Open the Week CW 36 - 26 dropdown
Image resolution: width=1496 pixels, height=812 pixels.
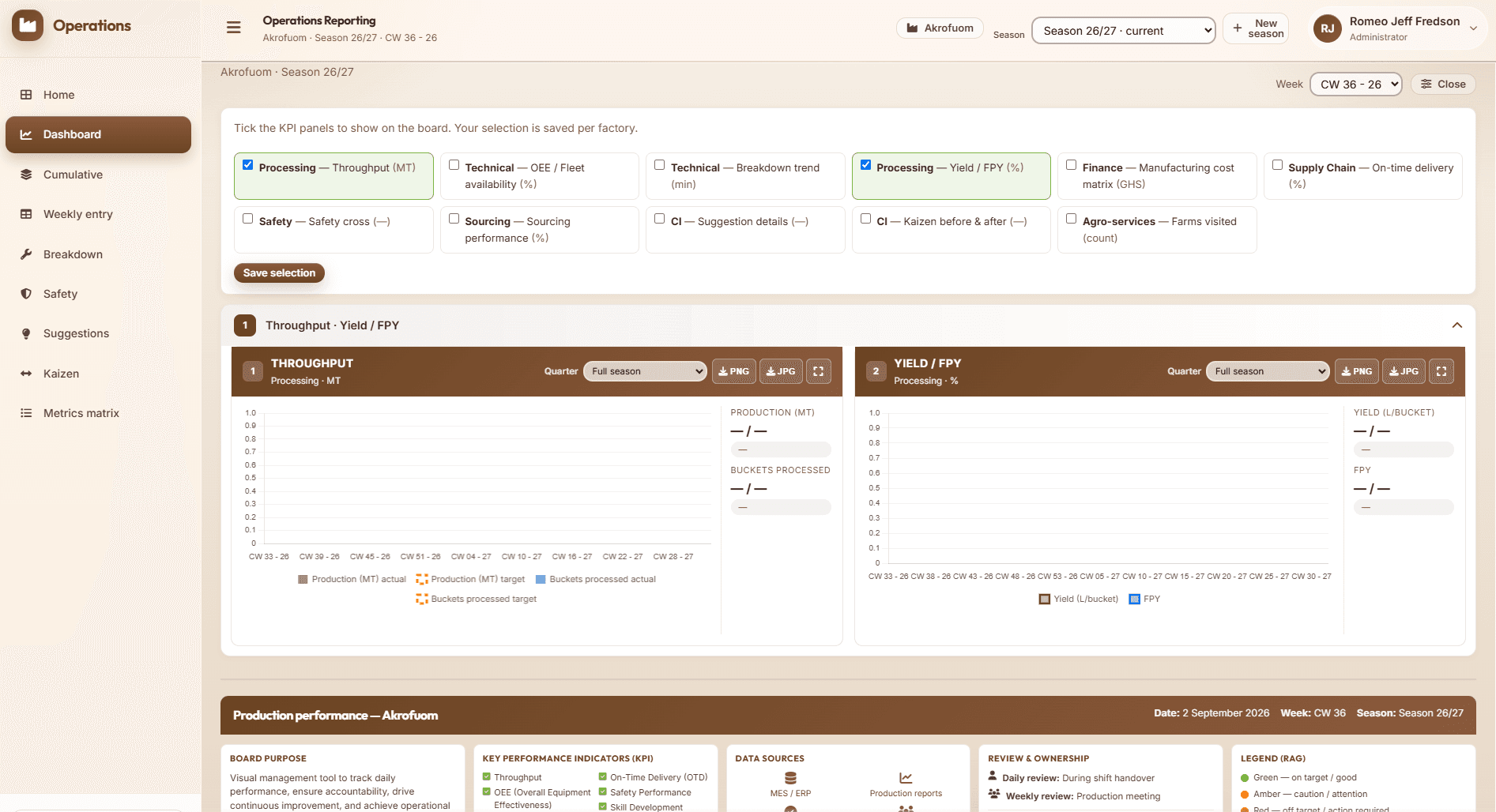pyautogui.click(x=1356, y=85)
